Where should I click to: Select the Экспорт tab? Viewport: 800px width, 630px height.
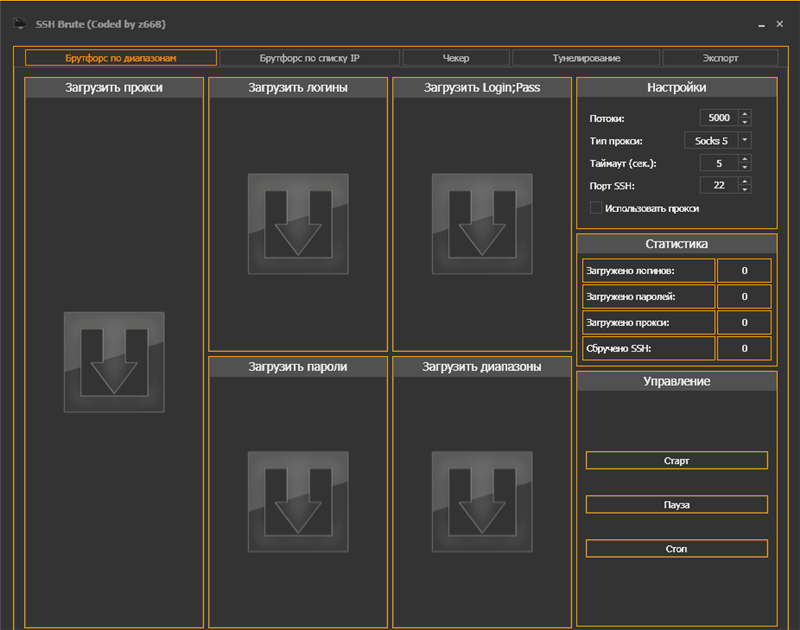pos(720,58)
